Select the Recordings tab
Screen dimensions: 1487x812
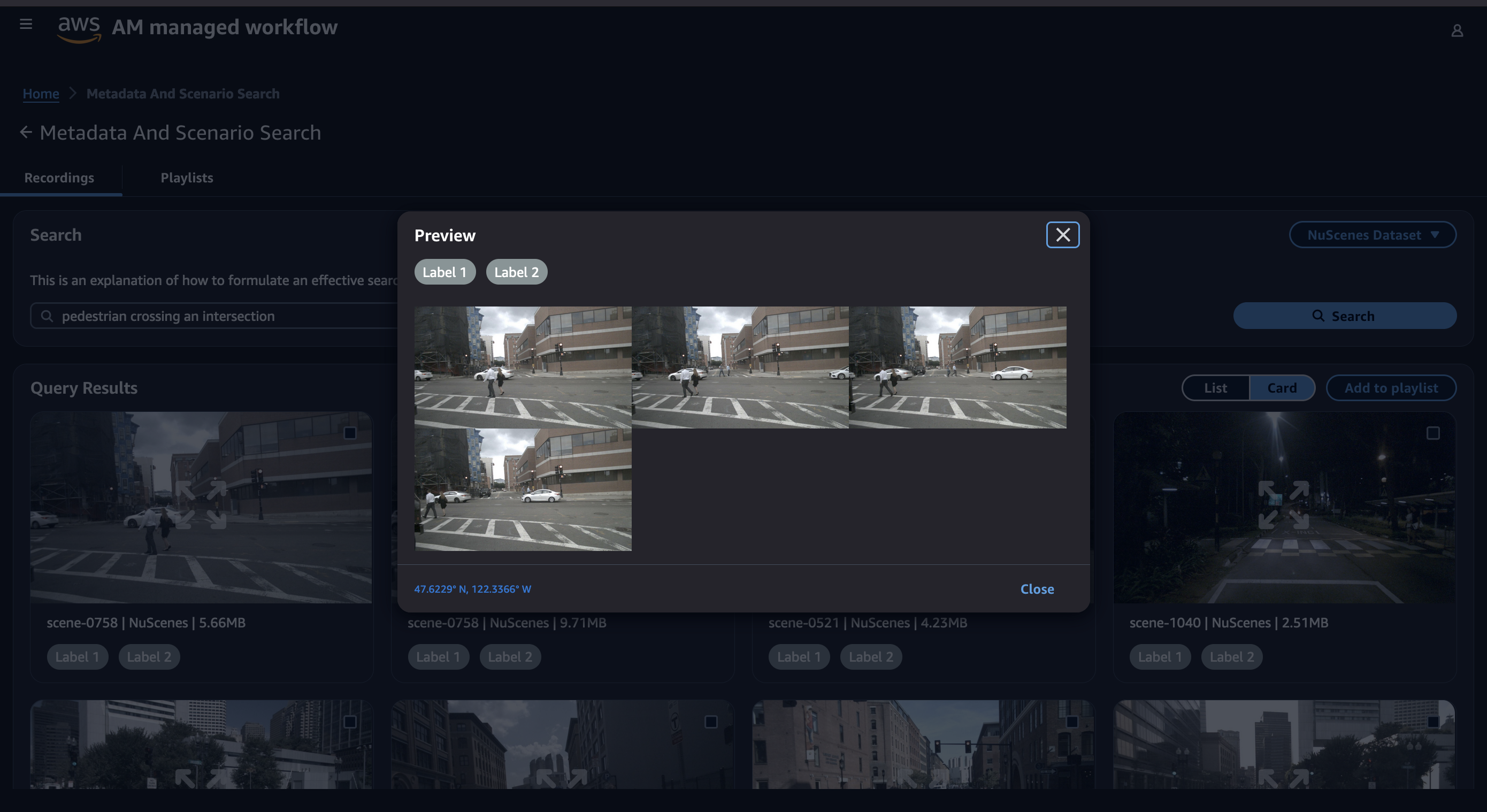click(x=59, y=178)
